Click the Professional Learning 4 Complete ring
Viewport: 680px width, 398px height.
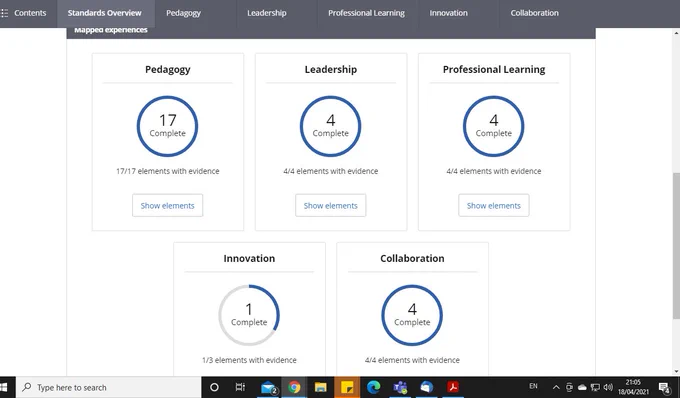coord(494,126)
